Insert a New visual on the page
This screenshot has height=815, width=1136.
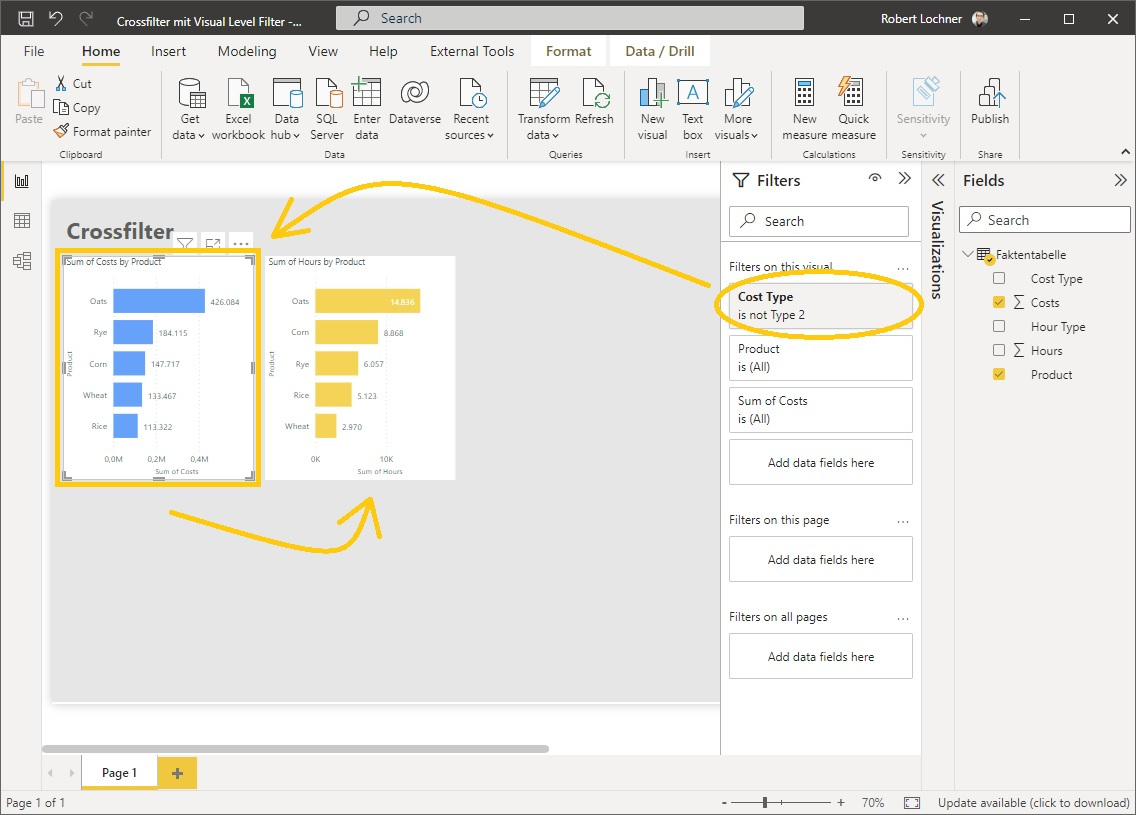[x=652, y=107]
